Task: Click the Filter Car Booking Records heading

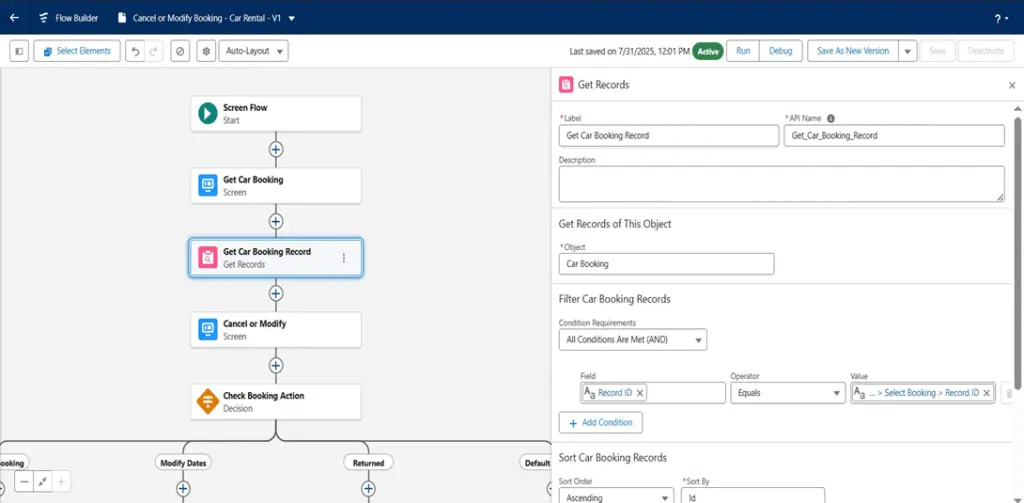Action: click(615, 299)
